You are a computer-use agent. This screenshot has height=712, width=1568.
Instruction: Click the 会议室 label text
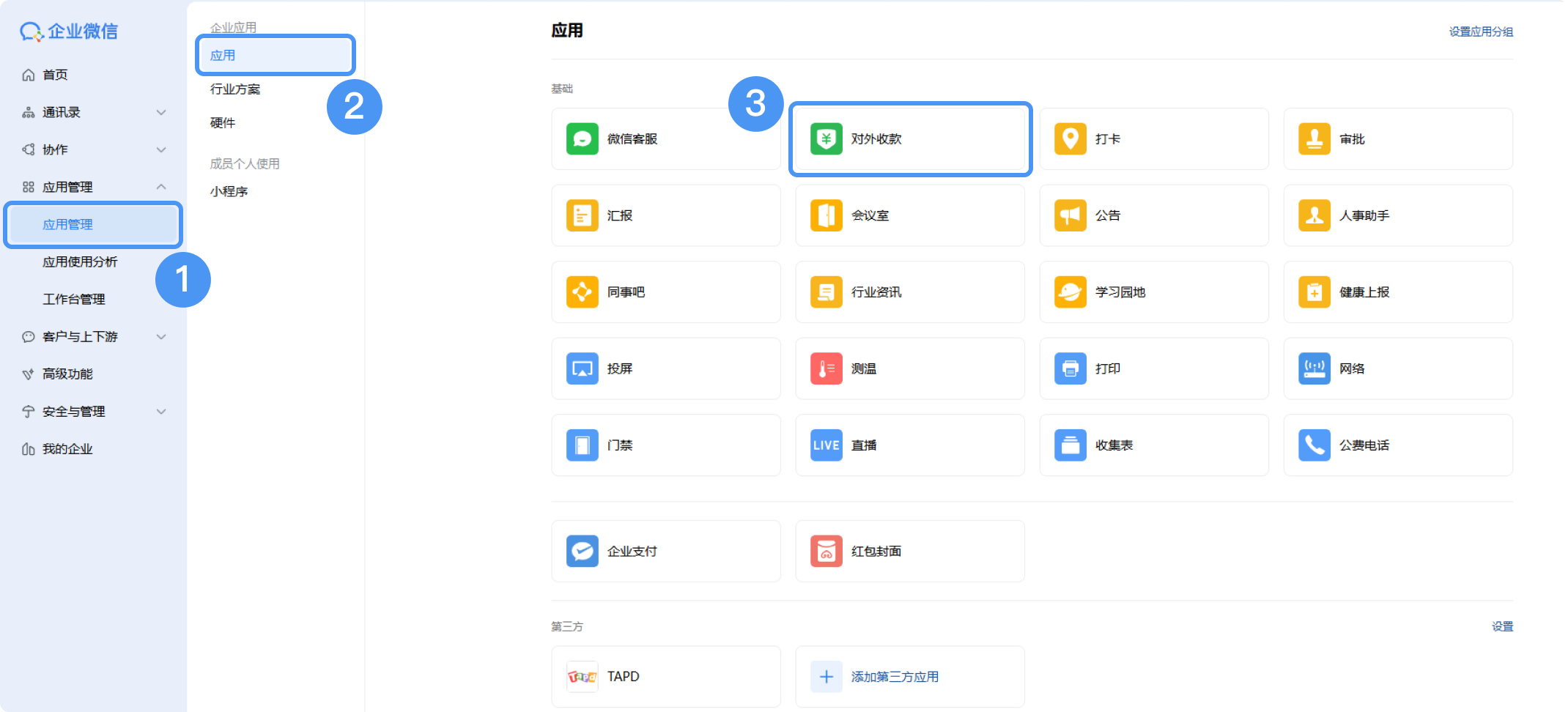click(870, 215)
